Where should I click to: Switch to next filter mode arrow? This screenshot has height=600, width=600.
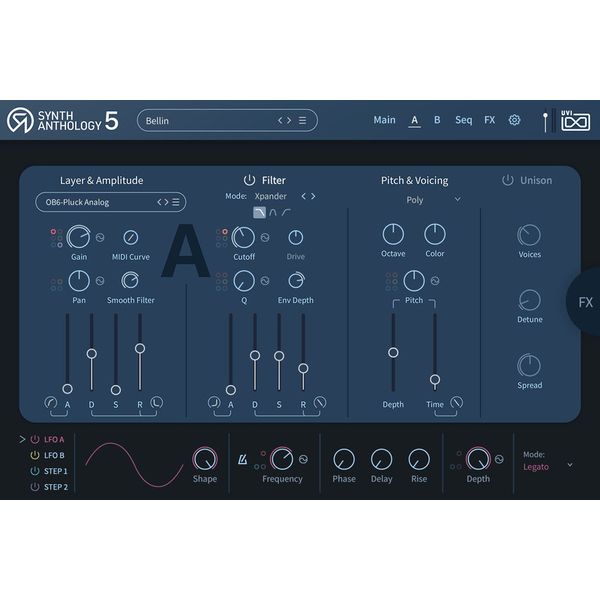tap(313, 196)
